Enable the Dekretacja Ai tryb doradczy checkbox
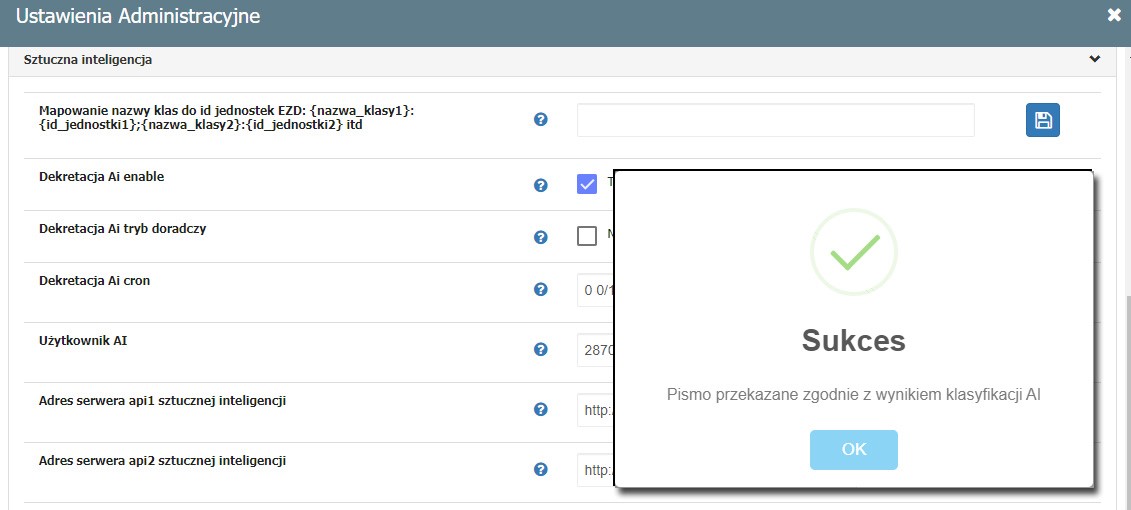 click(587, 236)
